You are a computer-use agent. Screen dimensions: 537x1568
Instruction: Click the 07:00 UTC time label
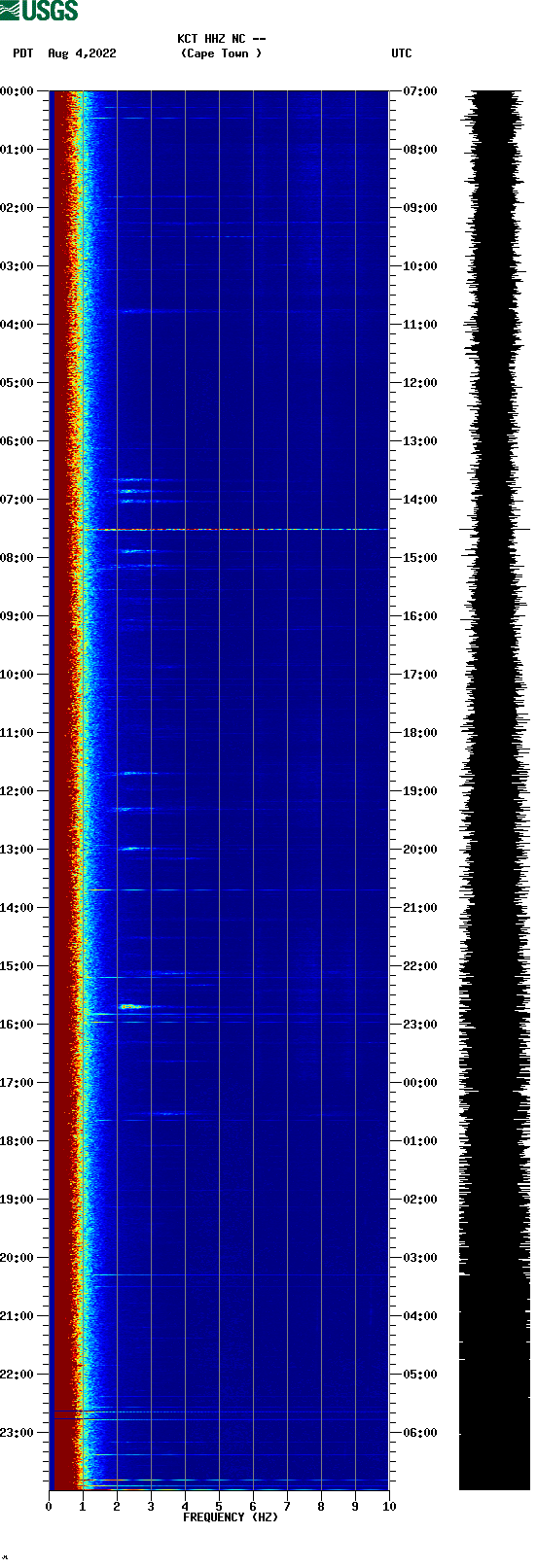click(420, 91)
